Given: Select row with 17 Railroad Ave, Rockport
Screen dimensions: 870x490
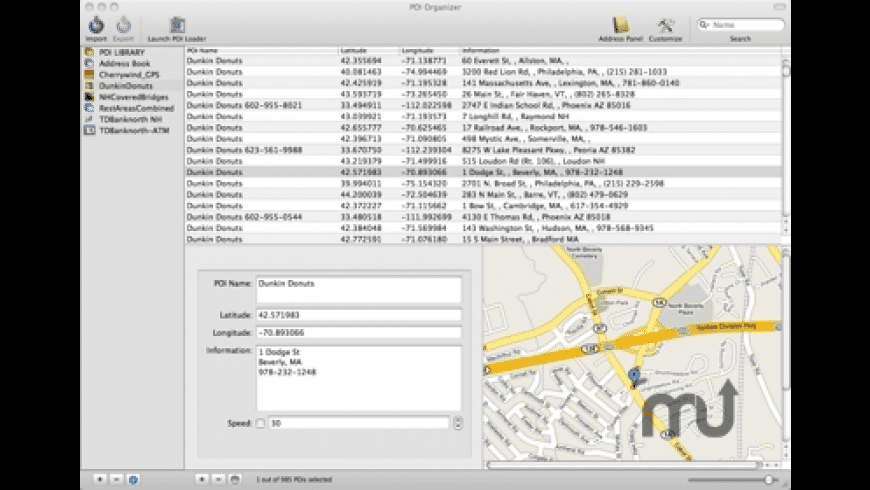Looking at the screenshot, I should point(483,127).
